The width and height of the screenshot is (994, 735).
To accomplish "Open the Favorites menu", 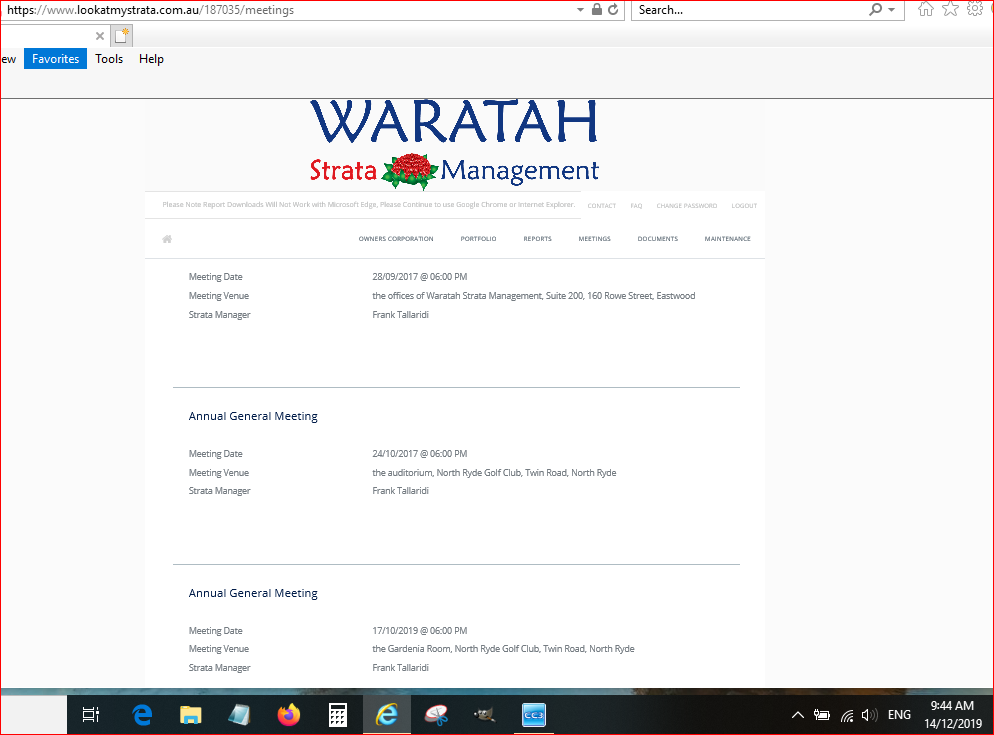I will [56, 59].
